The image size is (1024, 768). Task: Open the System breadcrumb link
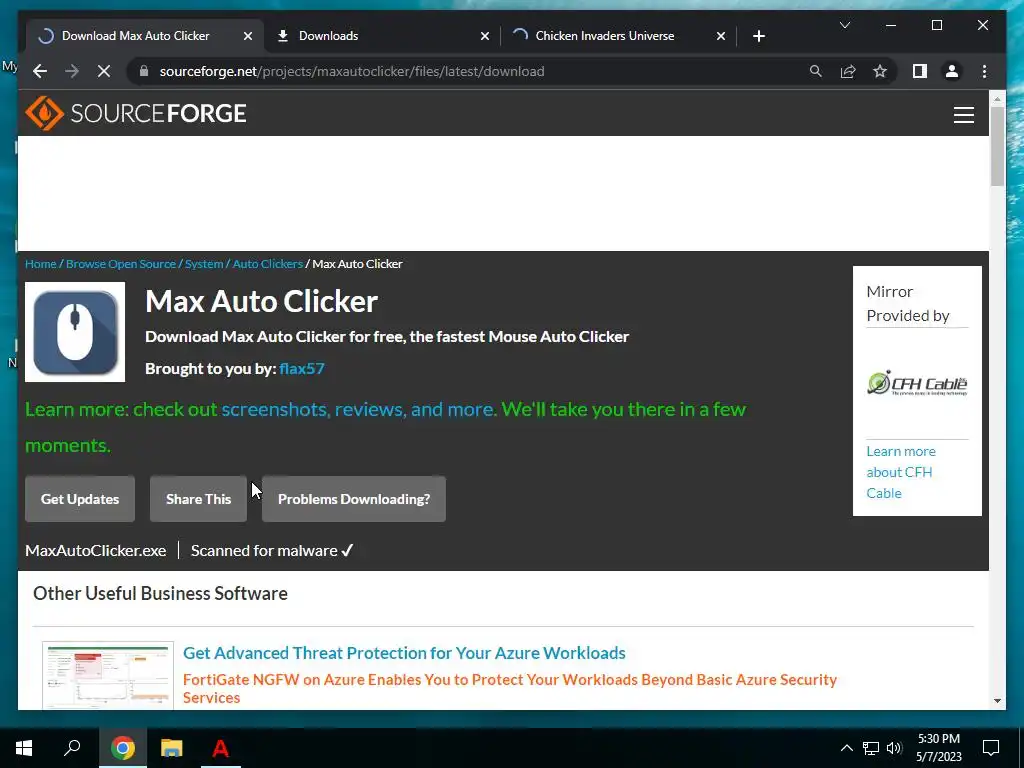click(204, 264)
